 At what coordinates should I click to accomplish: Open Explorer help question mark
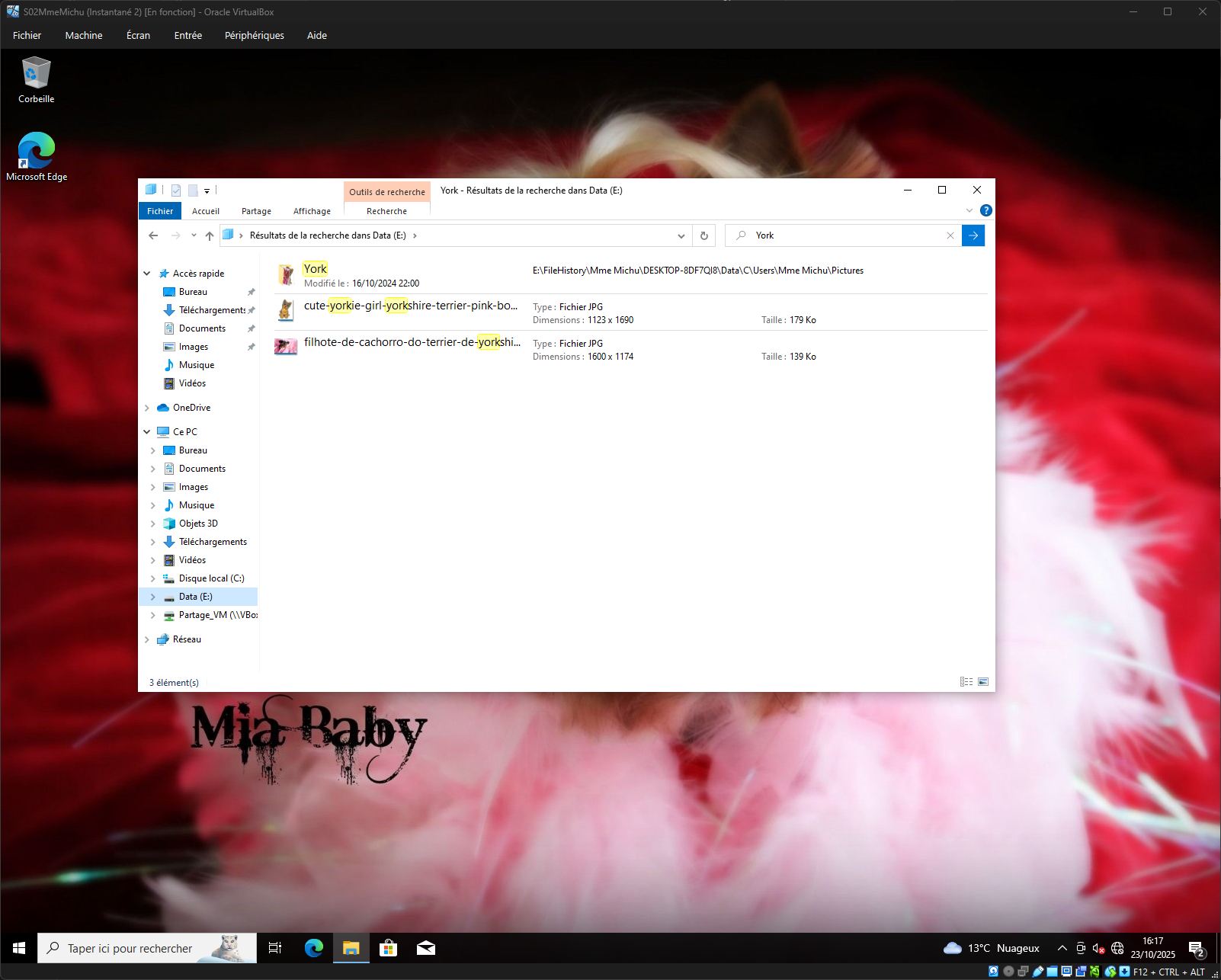click(x=985, y=210)
